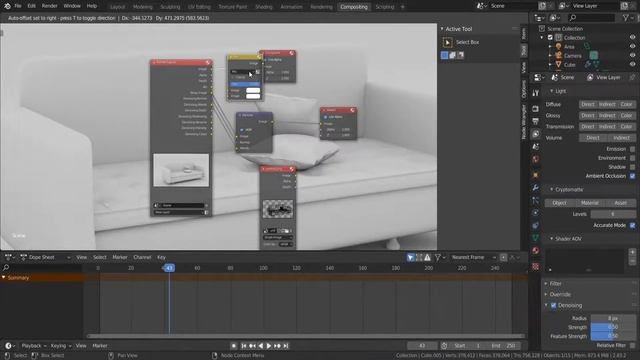Enable the Transmission Color pass button

pyautogui.click(x=627, y=127)
